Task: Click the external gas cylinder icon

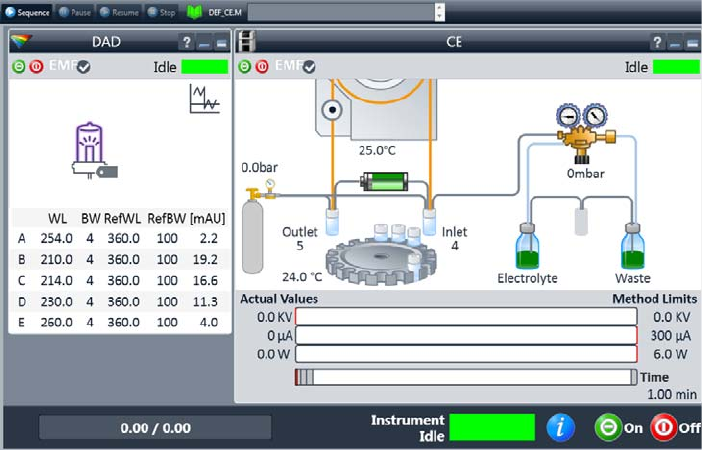Action: pyautogui.click(x=253, y=236)
